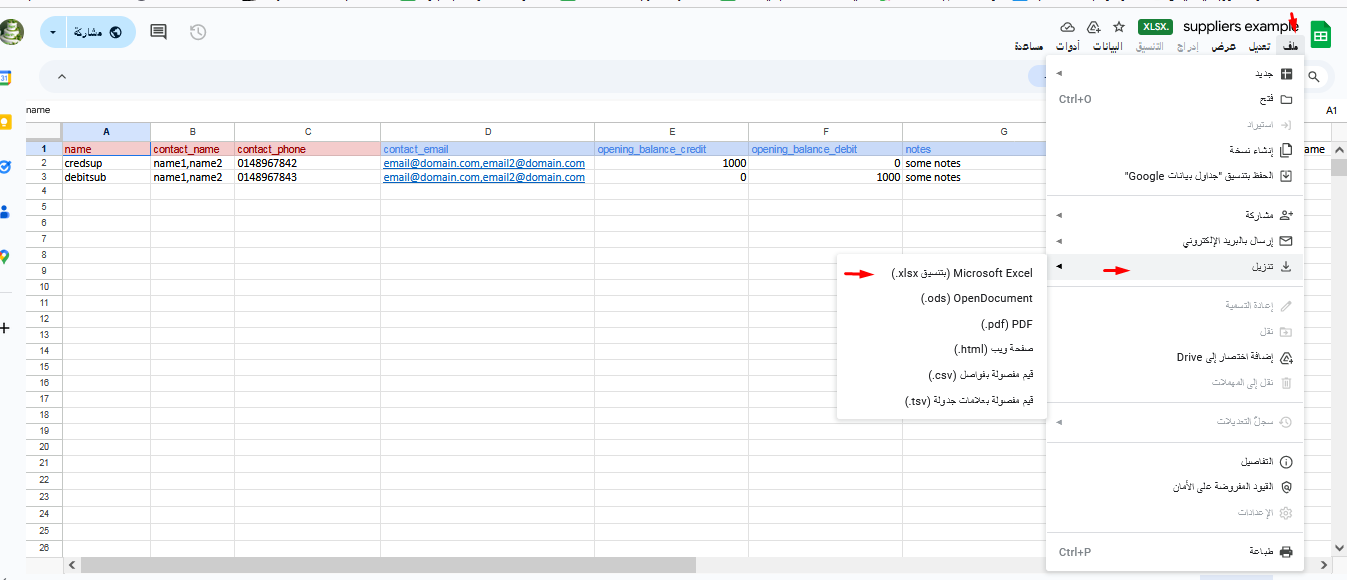Open the عرض (View) menu

(x=1225, y=46)
